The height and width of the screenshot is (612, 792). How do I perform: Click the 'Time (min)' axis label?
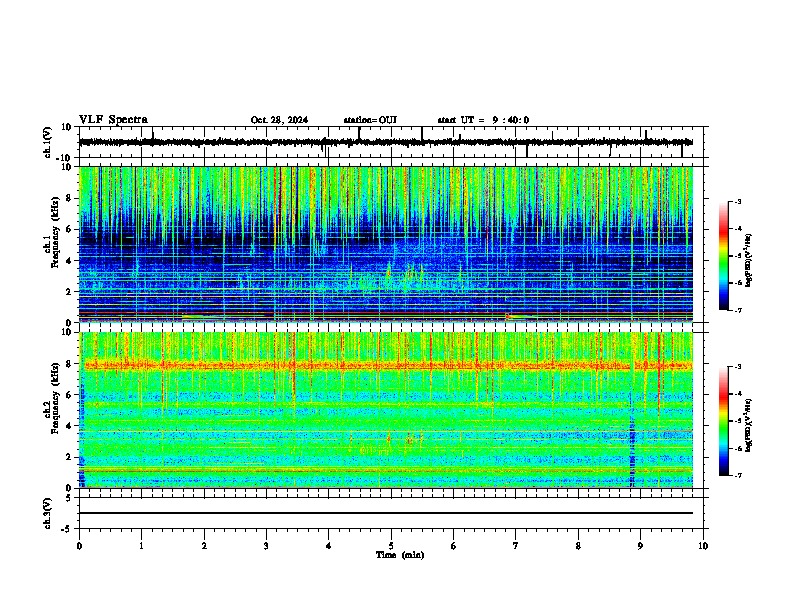click(400, 555)
